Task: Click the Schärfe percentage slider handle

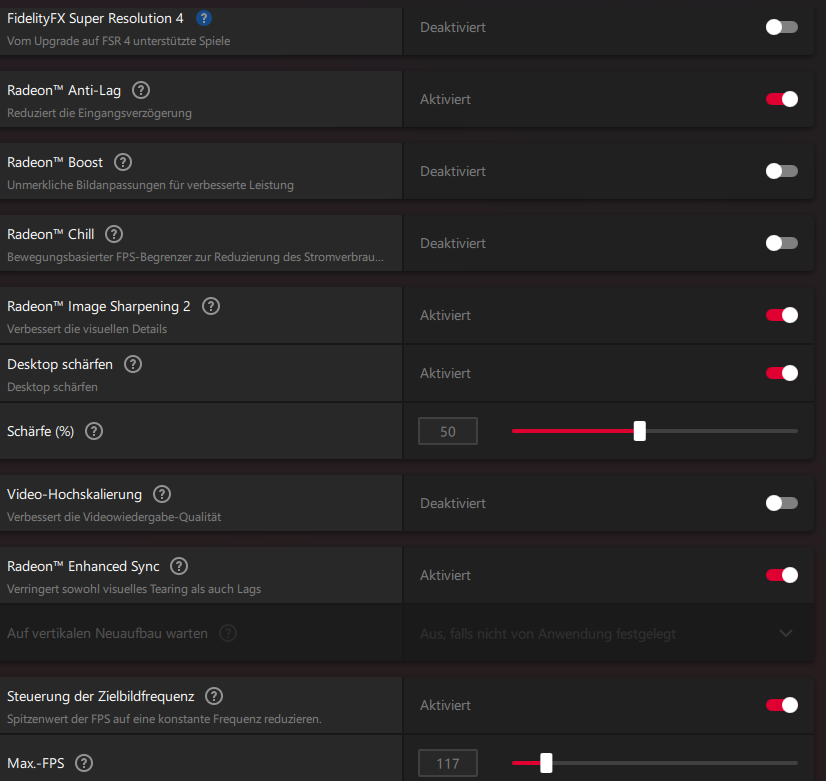Action: tap(640, 431)
